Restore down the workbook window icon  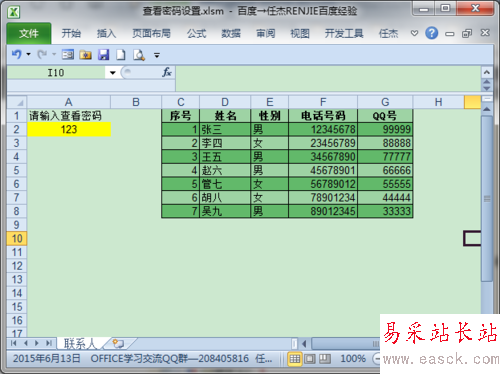[x=467, y=33]
